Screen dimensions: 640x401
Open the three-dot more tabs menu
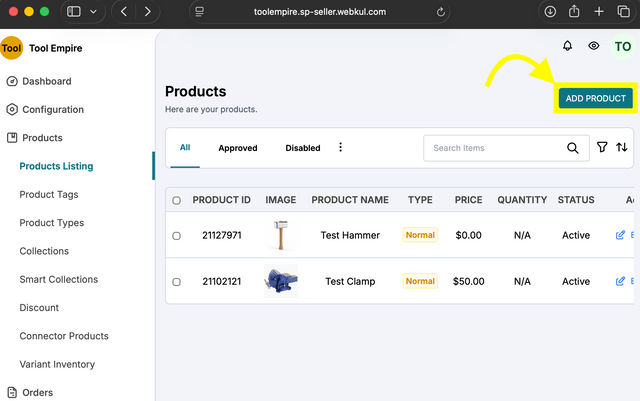click(x=340, y=147)
